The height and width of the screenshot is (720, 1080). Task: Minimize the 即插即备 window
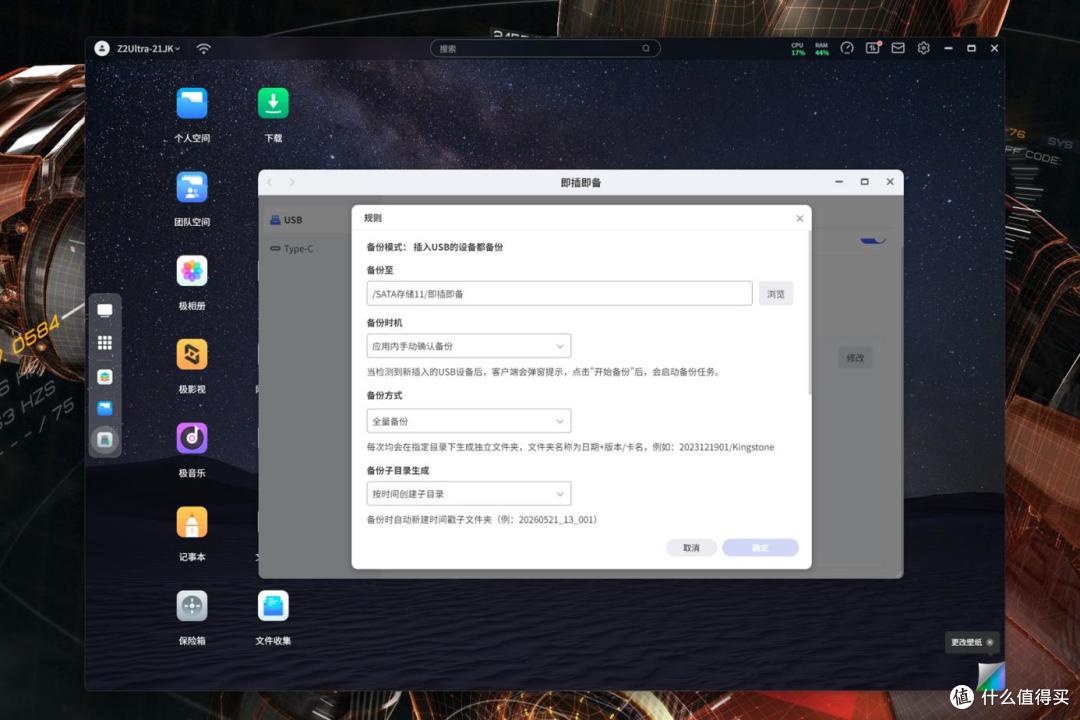pos(839,182)
